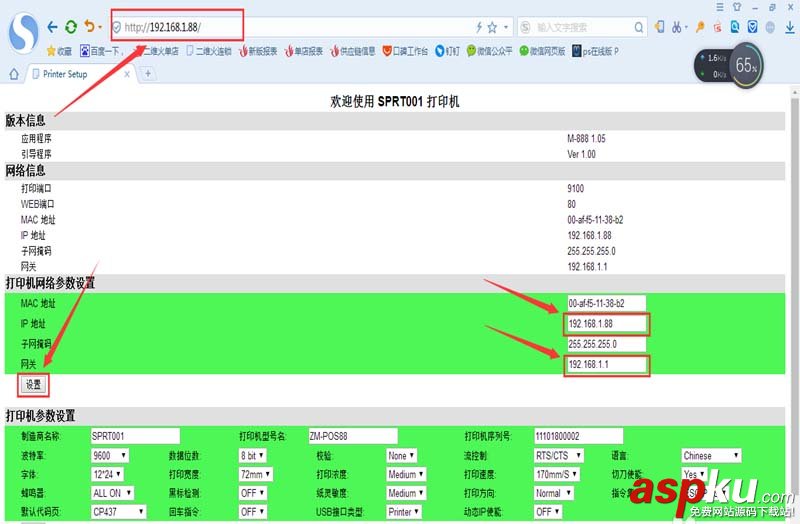Viewport: 800px width, 524px height.
Task: Open the ps在线版 bookmark
Action: coord(595,51)
